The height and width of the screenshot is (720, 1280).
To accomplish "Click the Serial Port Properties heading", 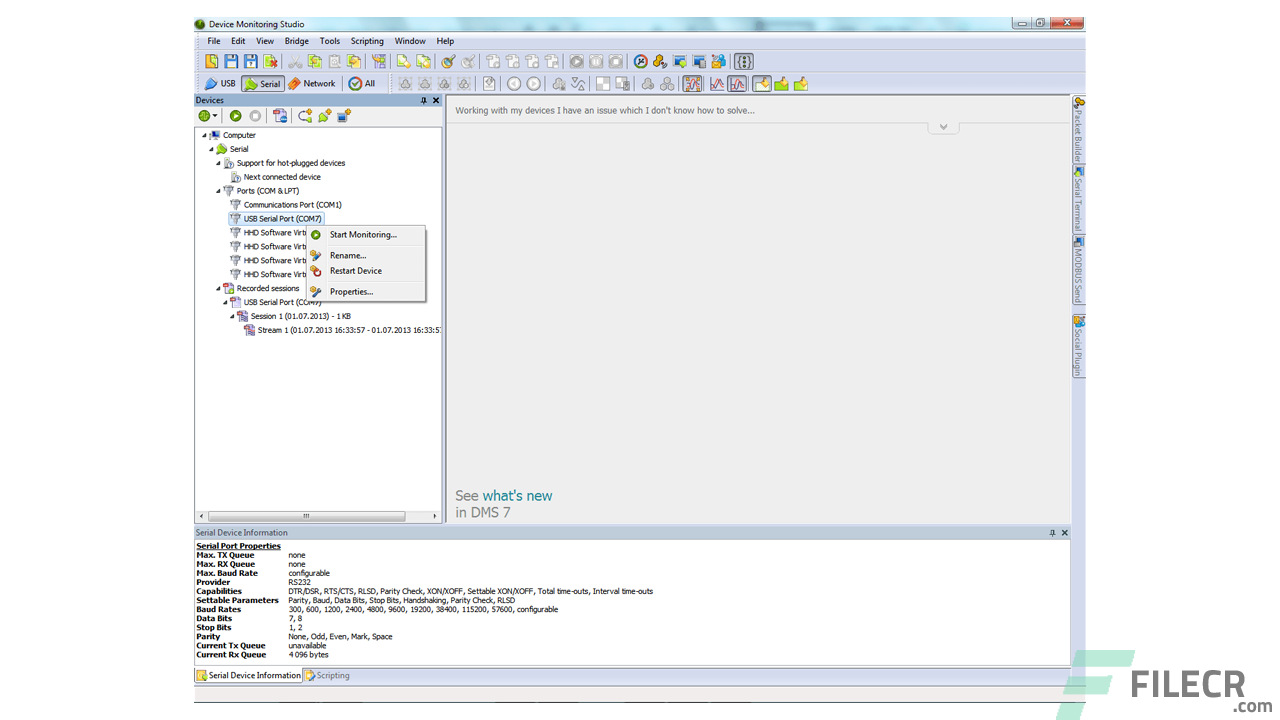I will click(238, 546).
